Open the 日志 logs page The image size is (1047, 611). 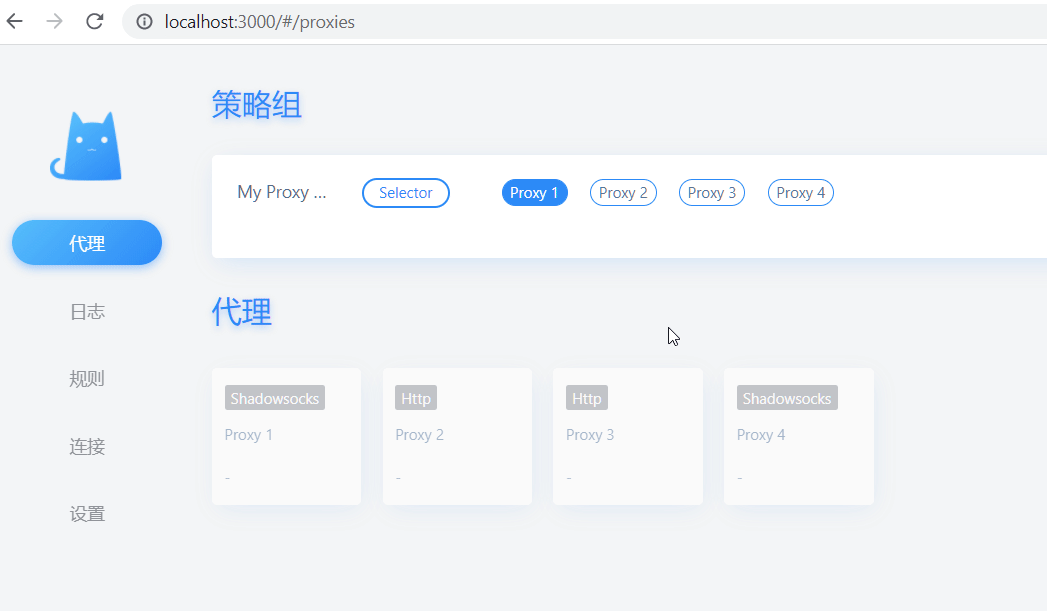tap(86, 311)
